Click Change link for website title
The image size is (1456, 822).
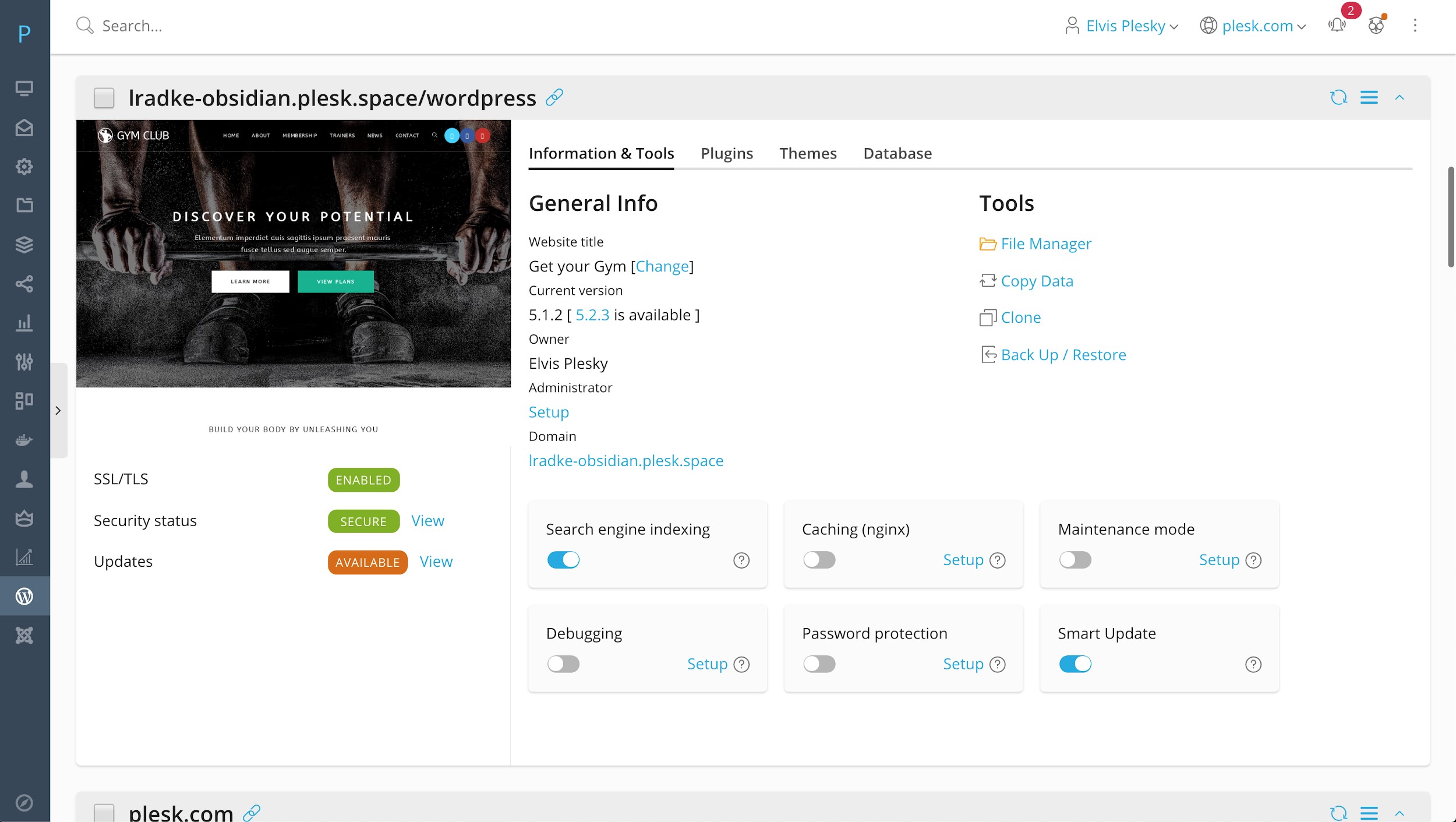[x=662, y=266]
